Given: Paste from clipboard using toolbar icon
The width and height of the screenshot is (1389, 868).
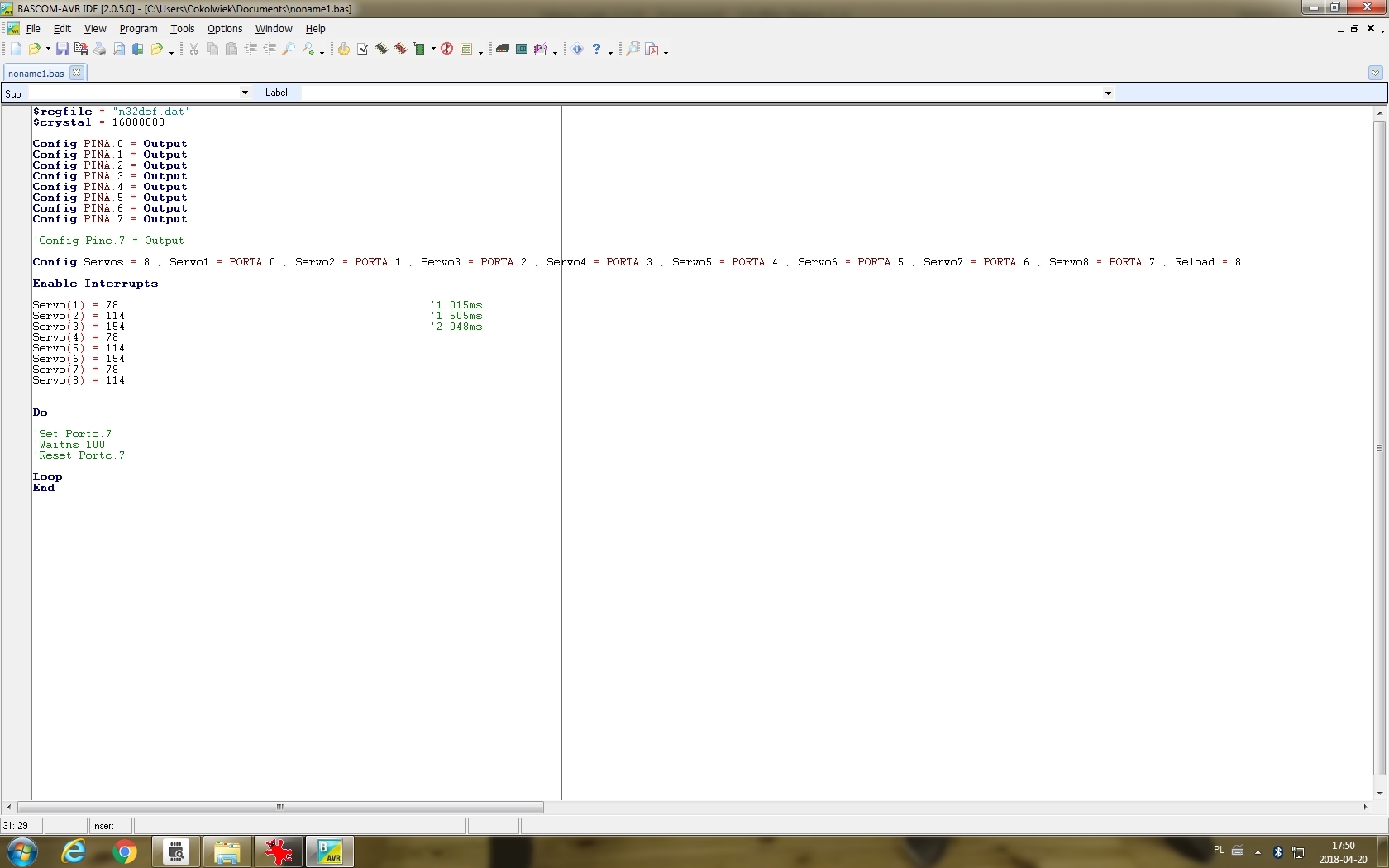Looking at the screenshot, I should pos(231,50).
